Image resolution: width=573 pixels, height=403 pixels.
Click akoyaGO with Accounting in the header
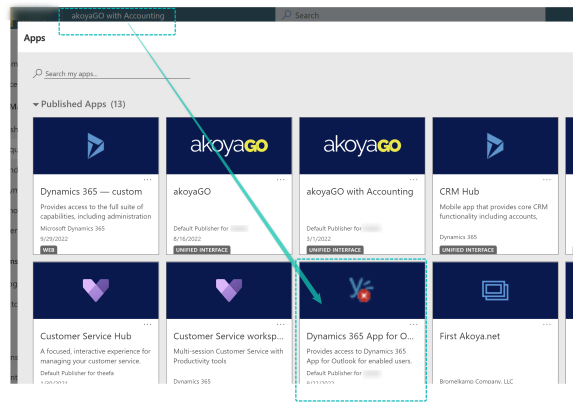click(x=118, y=16)
